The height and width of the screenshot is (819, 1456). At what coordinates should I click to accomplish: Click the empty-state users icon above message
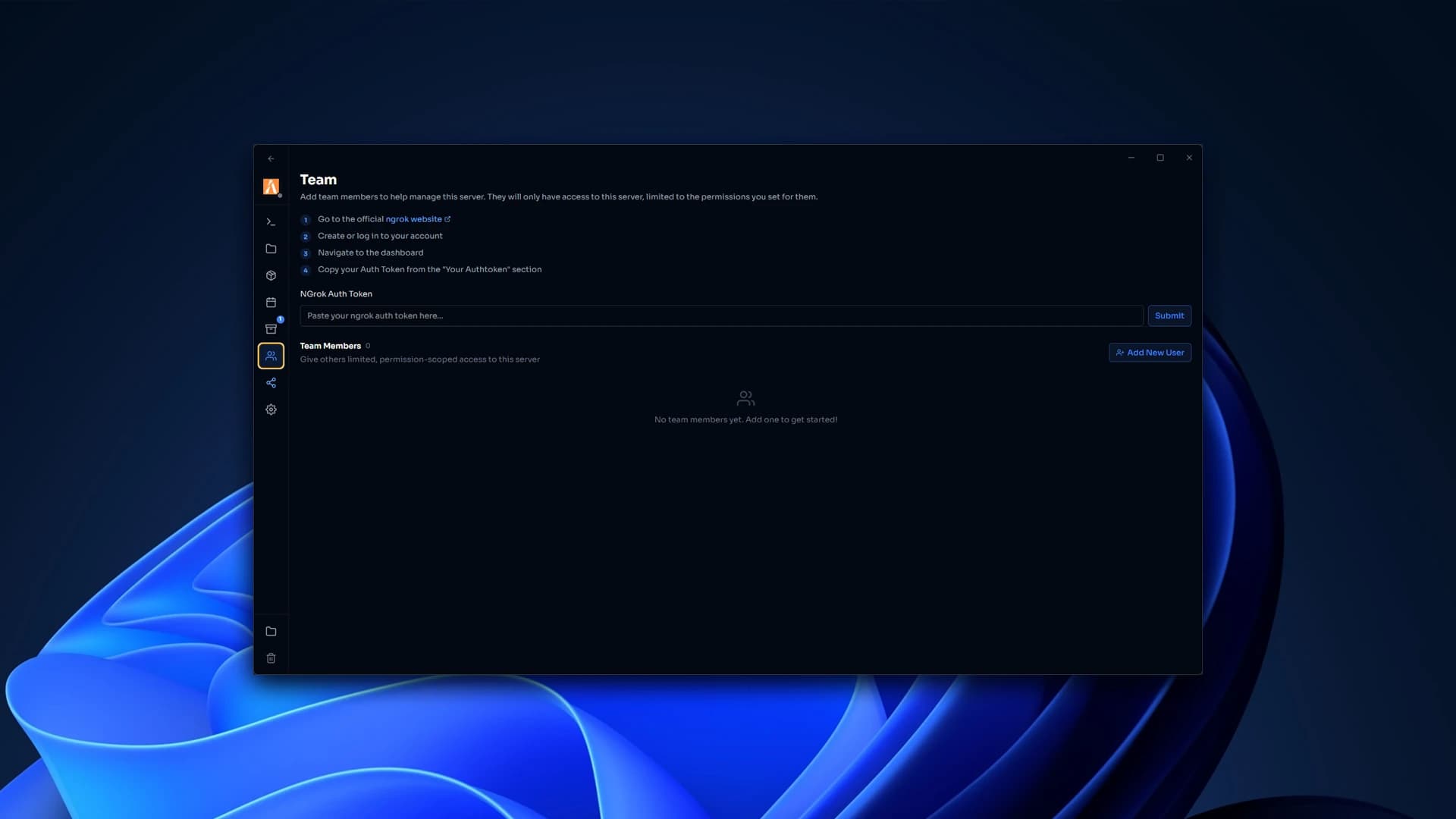pyautogui.click(x=745, y=398)
